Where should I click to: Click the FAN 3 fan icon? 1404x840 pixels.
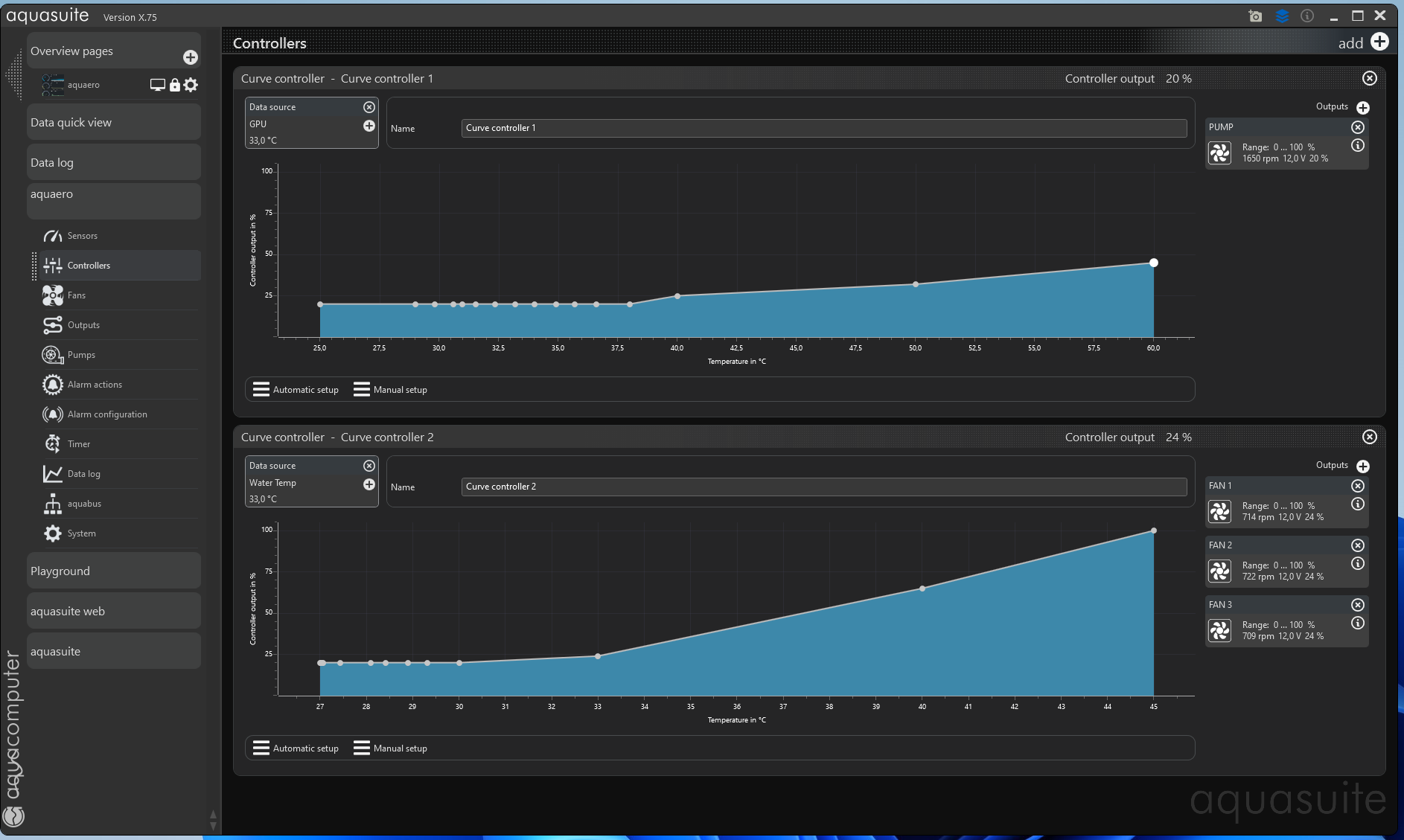click(x=1220, y=631)
